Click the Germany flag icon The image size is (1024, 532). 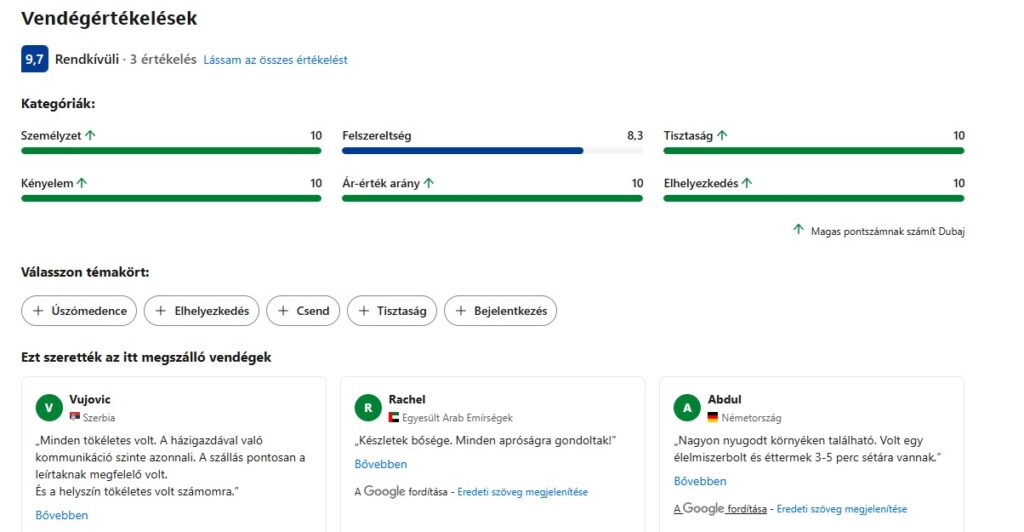tap(713, 417)
